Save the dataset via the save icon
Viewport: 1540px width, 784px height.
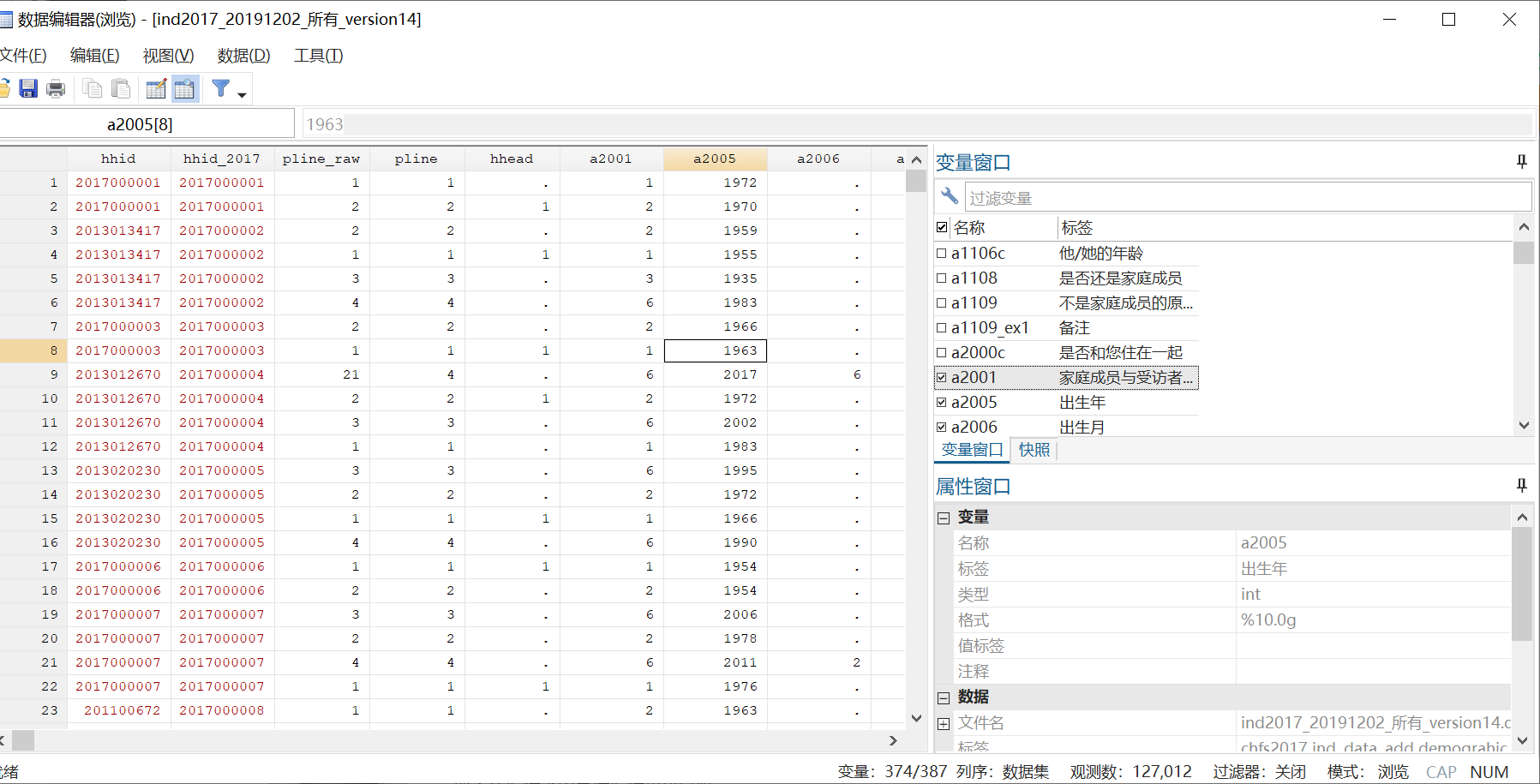(28, 88)
